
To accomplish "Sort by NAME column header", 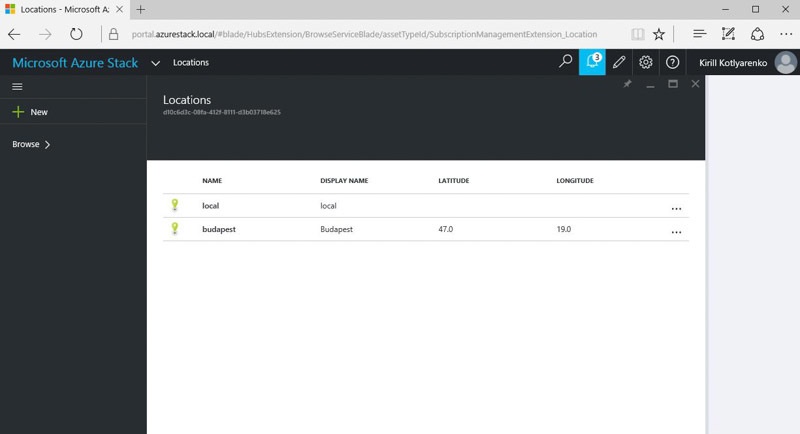I will click(212, 181).
